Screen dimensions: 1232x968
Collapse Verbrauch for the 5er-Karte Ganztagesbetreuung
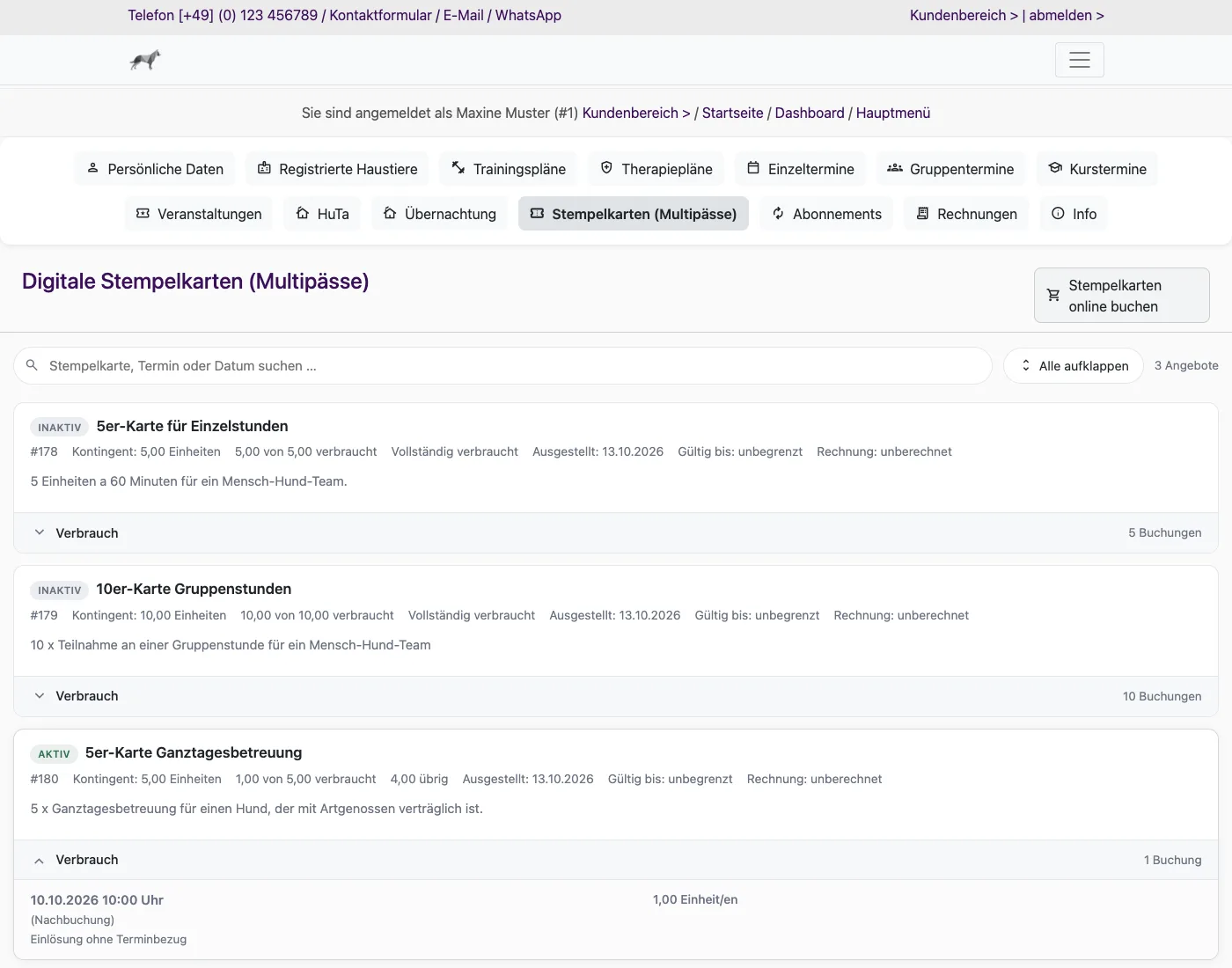(616, 860)
